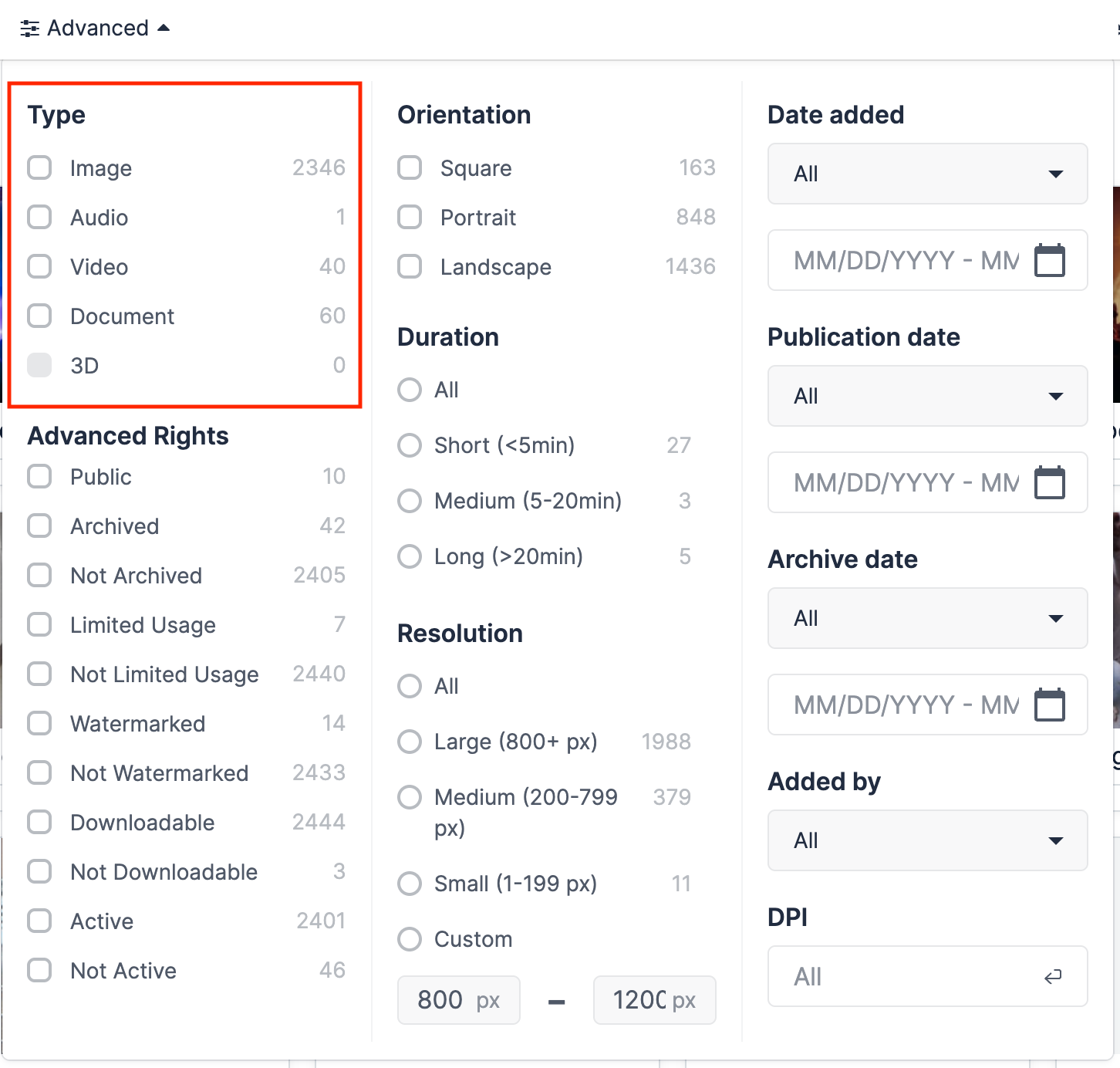Click the Advanced sliders icon
Image resolution: width=1120 pixels, height=1068 pixels.
point(29,29)
